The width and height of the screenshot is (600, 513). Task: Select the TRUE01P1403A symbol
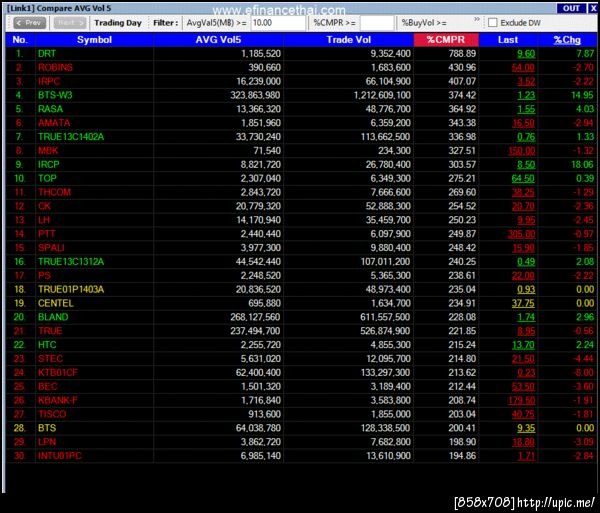tap(71, 289)
